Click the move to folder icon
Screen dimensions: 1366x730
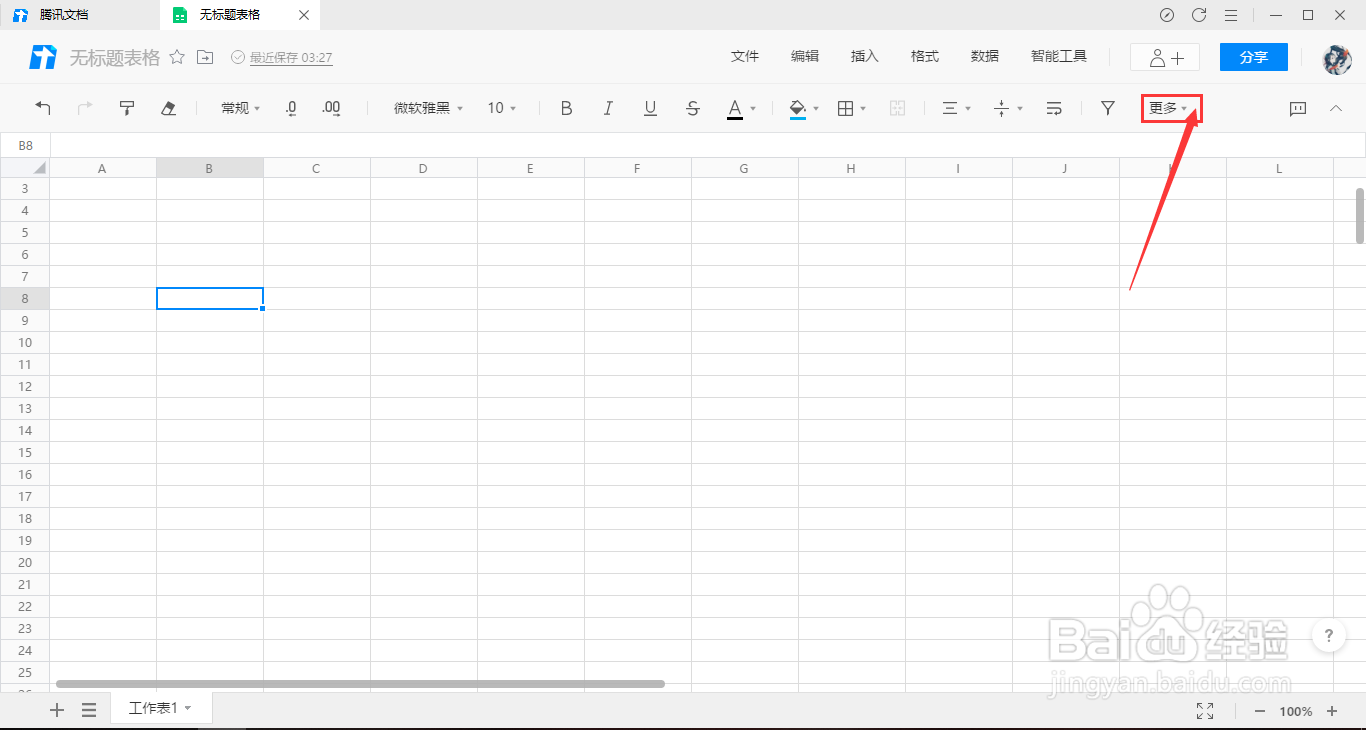(x=205, y=57)
